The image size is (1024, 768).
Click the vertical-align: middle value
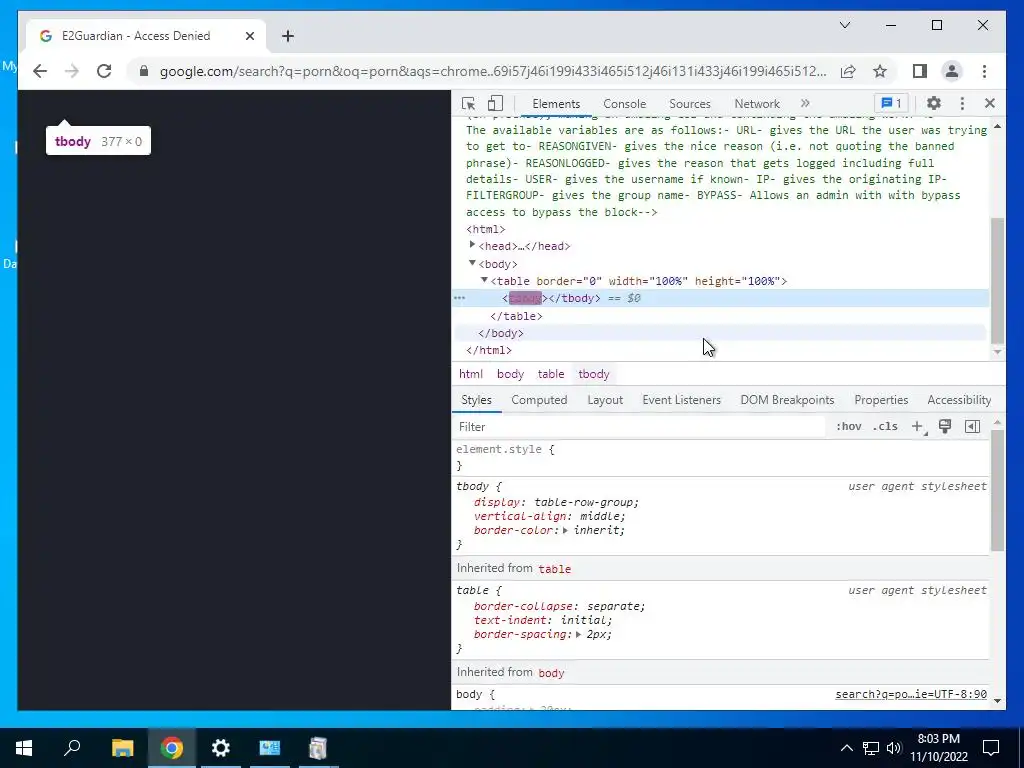(601, 516)
